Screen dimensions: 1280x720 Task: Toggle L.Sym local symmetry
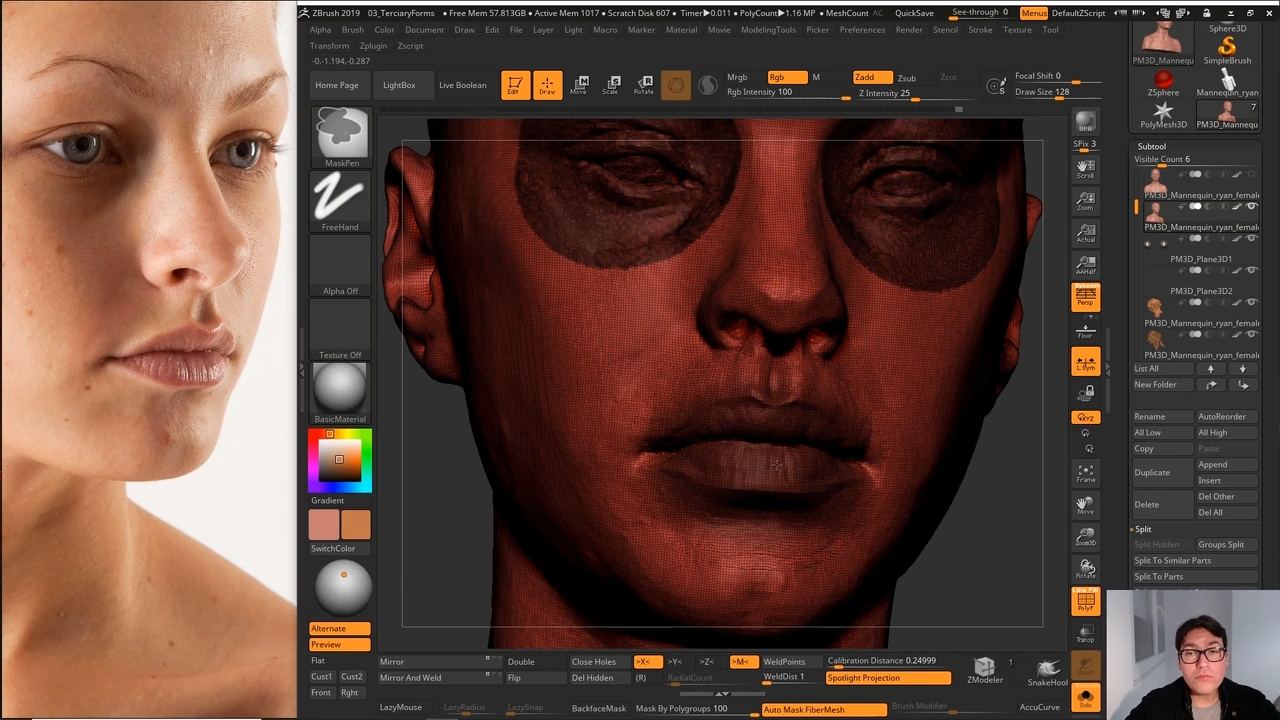coord(1085,362)
